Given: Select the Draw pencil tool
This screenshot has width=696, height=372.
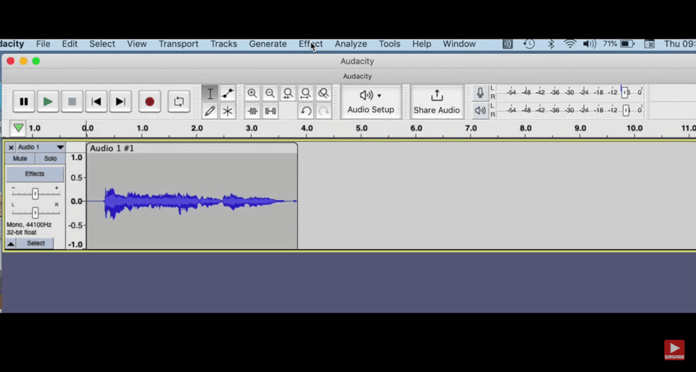Looking at the screenshot, I should (210, 111).
